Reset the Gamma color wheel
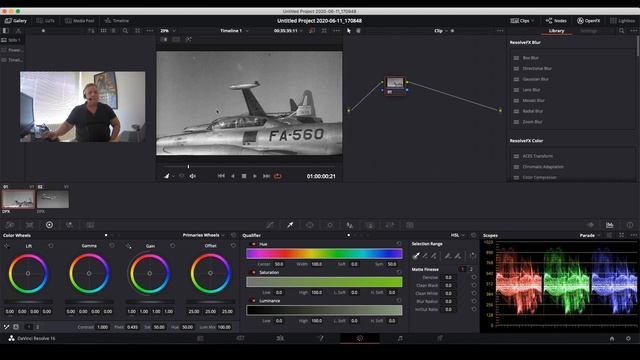 click(111, 246)
